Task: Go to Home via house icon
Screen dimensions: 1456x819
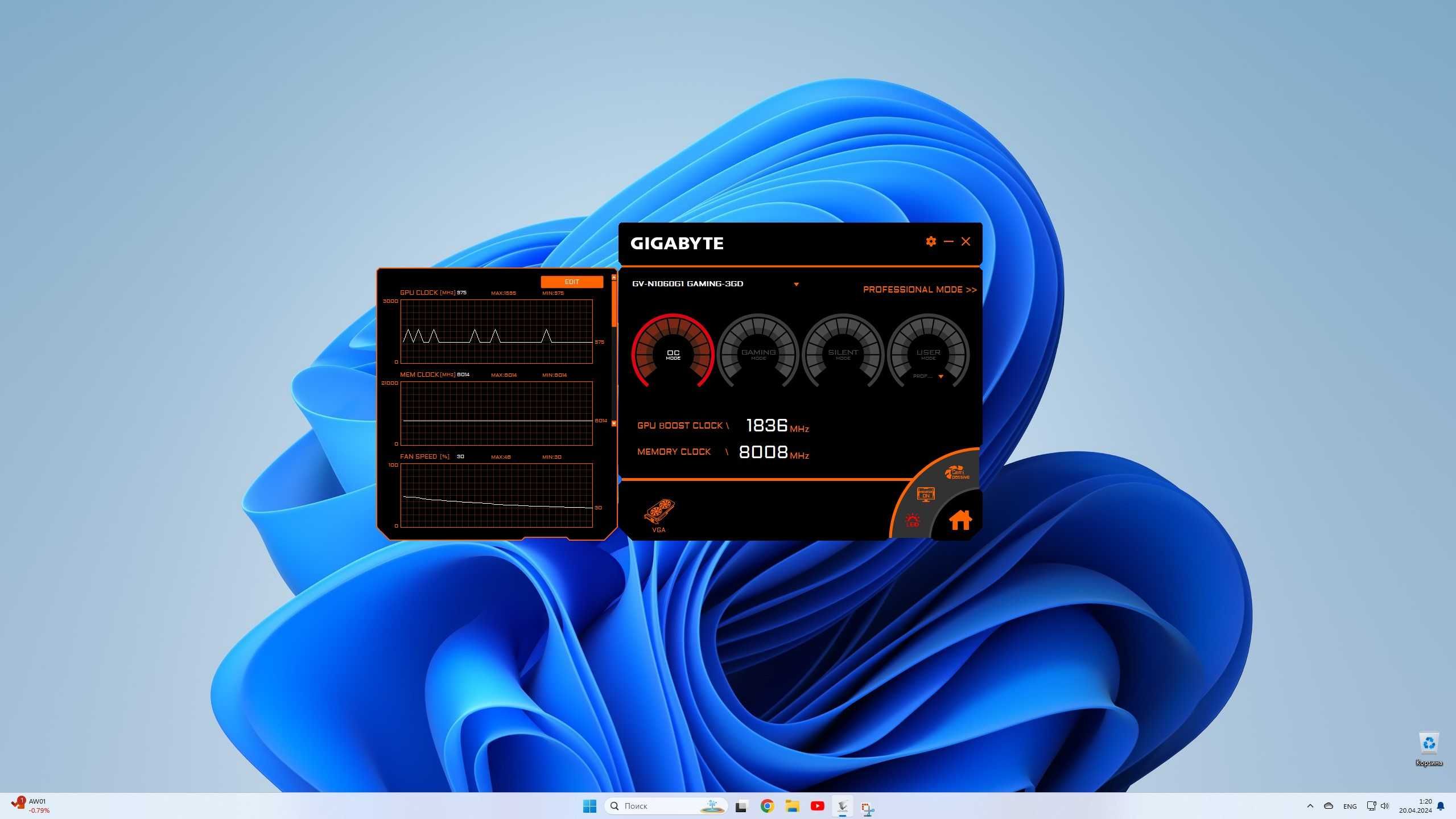Action: [960, 520]
